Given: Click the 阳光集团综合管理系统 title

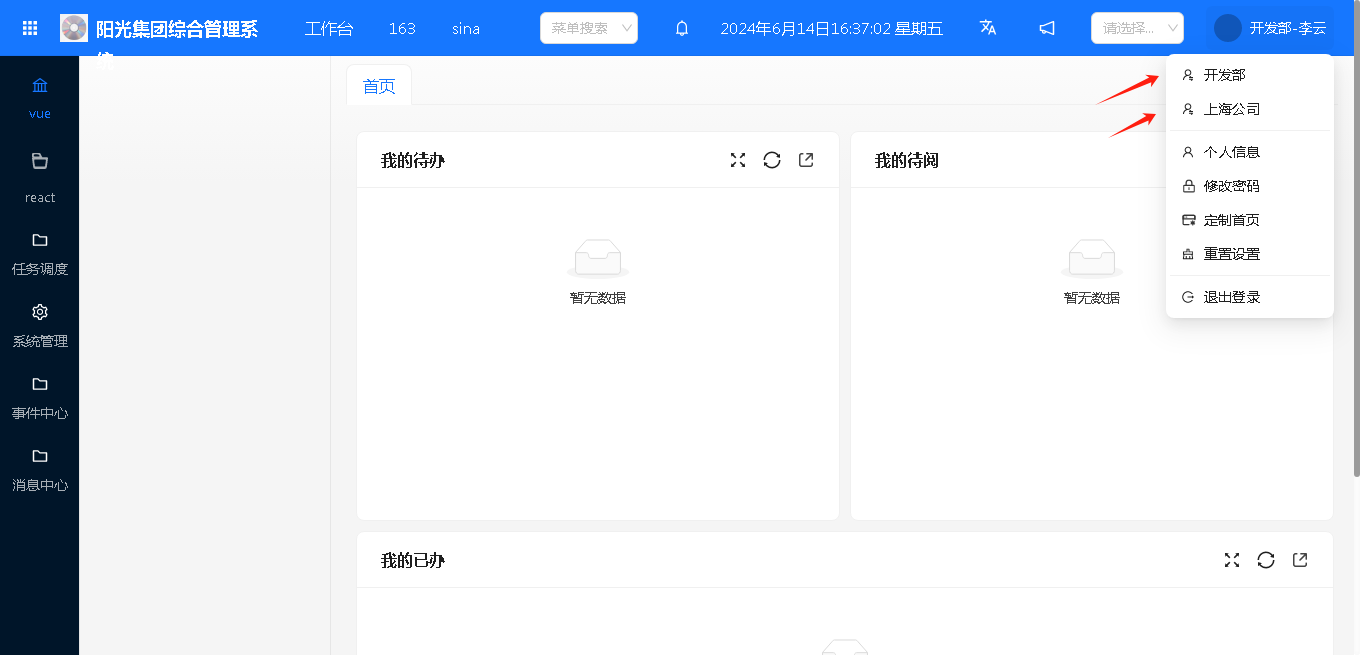Looking at the screenshot, I should tap(177, 29).
